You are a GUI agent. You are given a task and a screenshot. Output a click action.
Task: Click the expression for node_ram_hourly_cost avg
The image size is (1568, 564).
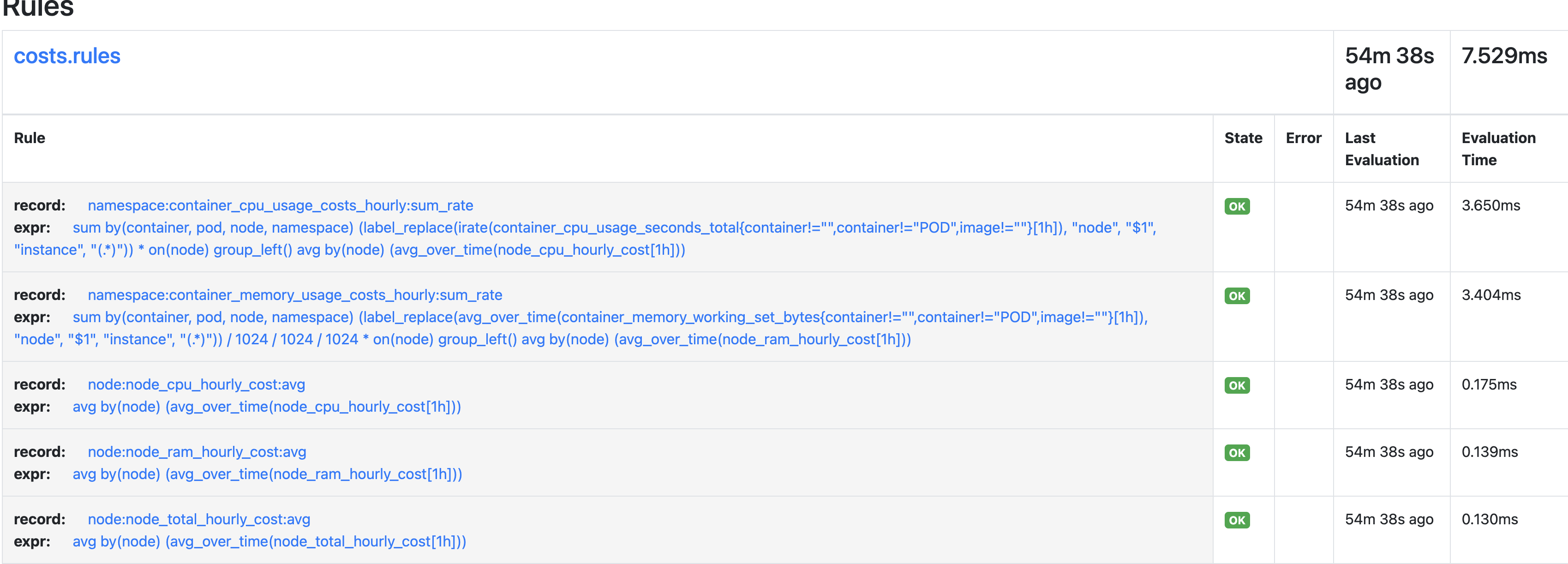pyautogui.click(x=267, y=474)
